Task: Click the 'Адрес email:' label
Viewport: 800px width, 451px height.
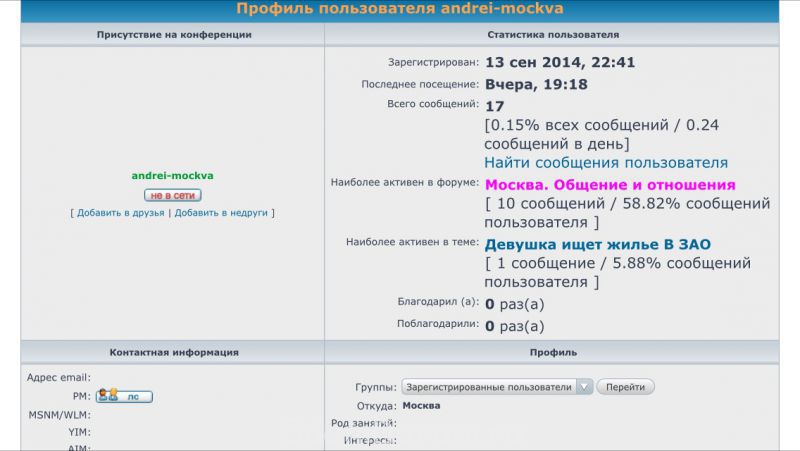Action: point(59,377)
